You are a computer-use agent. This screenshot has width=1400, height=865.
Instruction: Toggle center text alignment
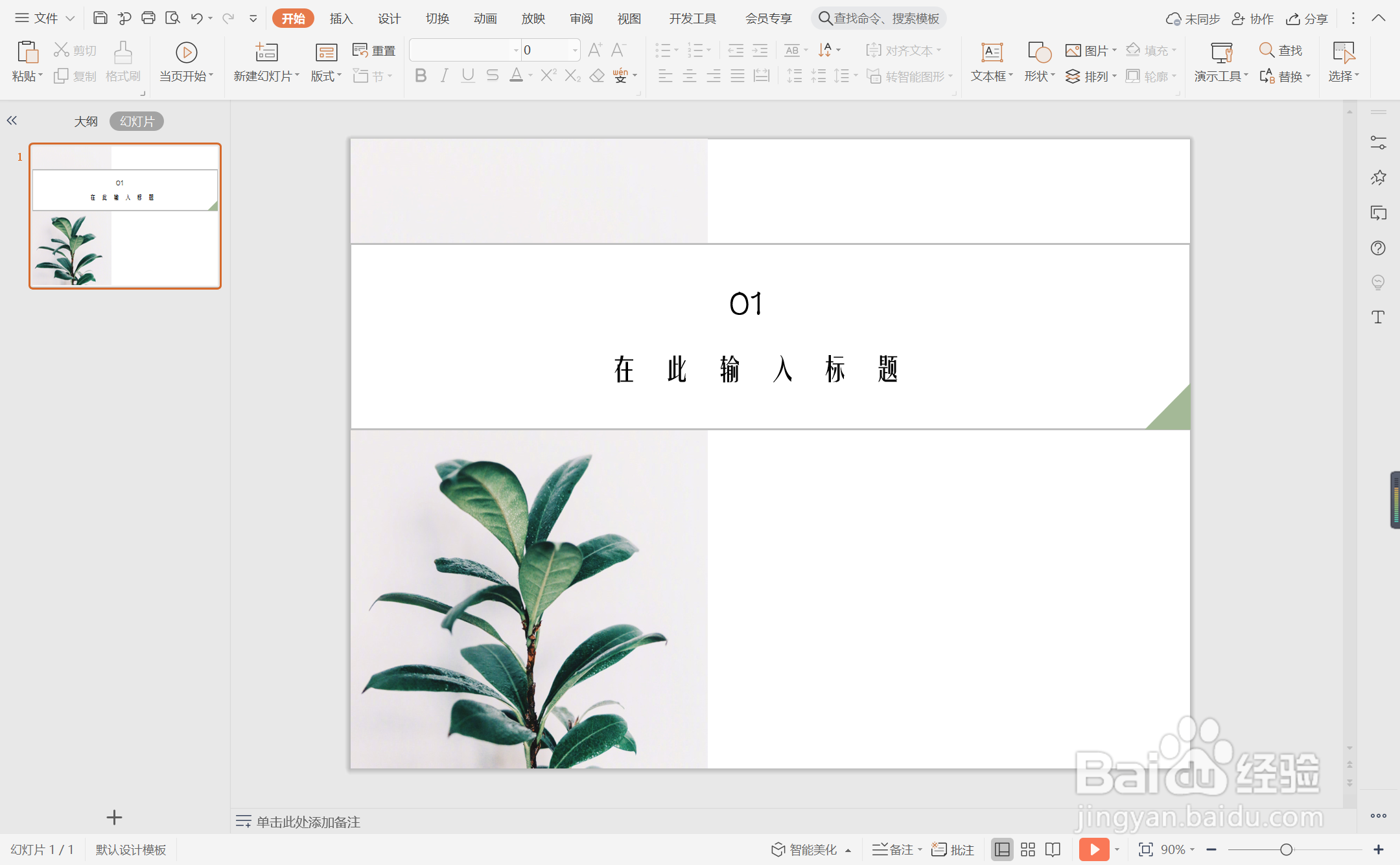click(x=690, y=76)
